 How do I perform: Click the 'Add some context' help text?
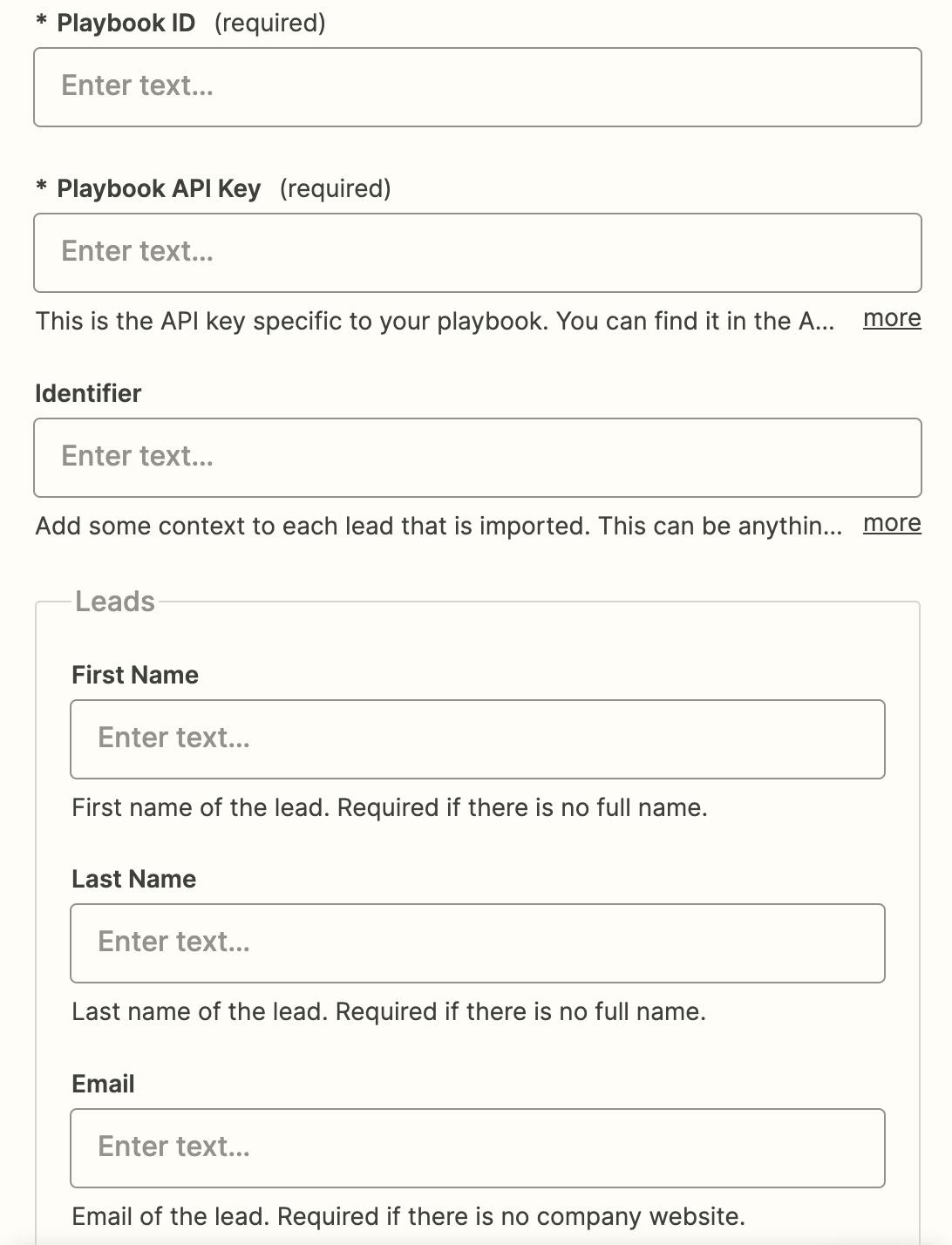point(438,527)
